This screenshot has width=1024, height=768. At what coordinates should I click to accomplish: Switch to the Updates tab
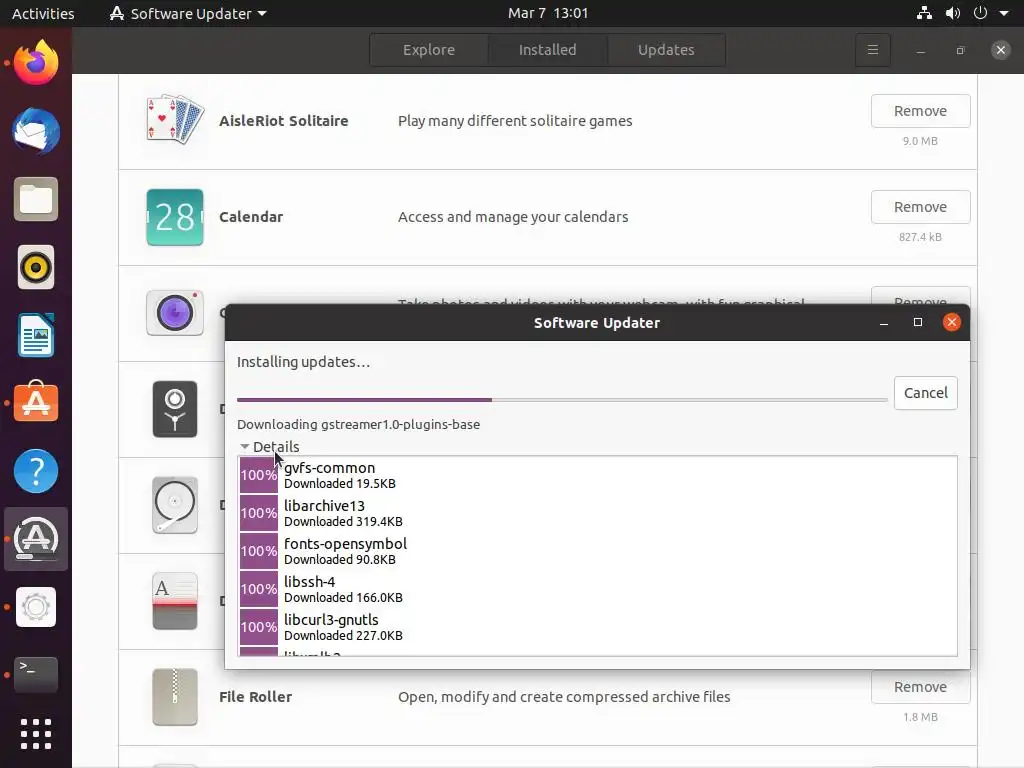pyautogui.click(x=666, y=50)
